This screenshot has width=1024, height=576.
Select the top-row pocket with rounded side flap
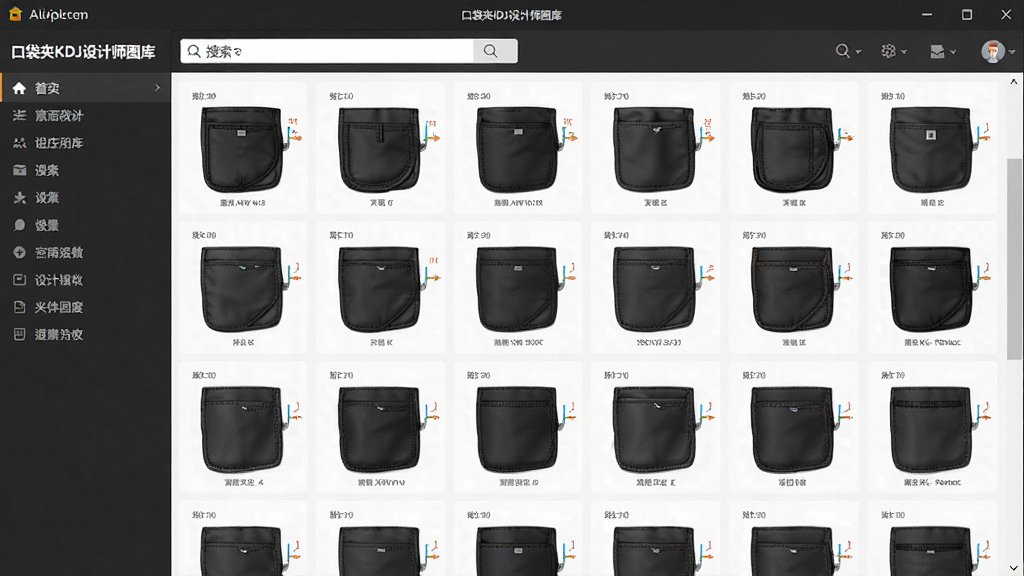[793, 148]
